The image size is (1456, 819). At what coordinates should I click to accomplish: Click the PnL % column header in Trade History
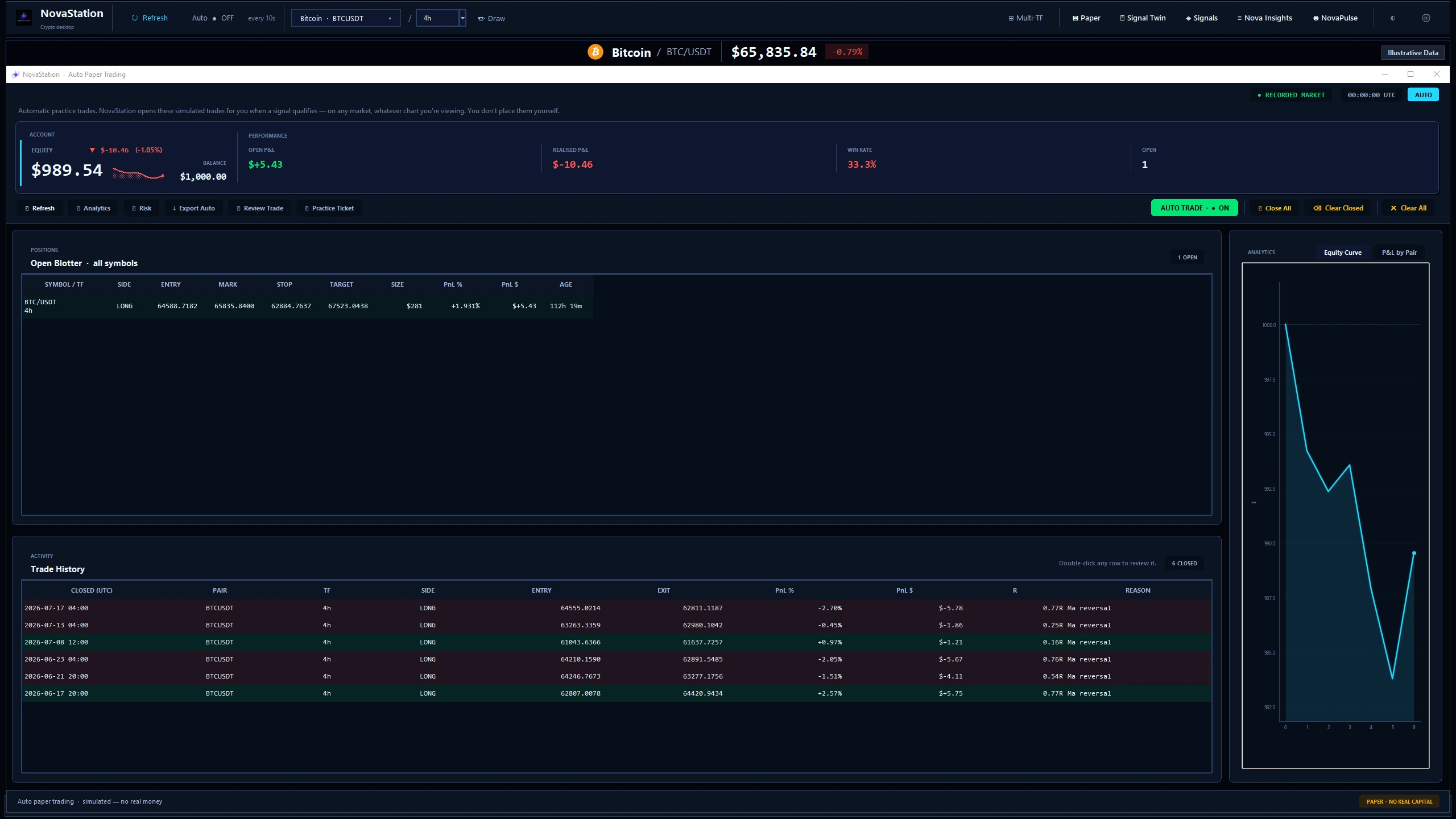(x=784, y=590)
